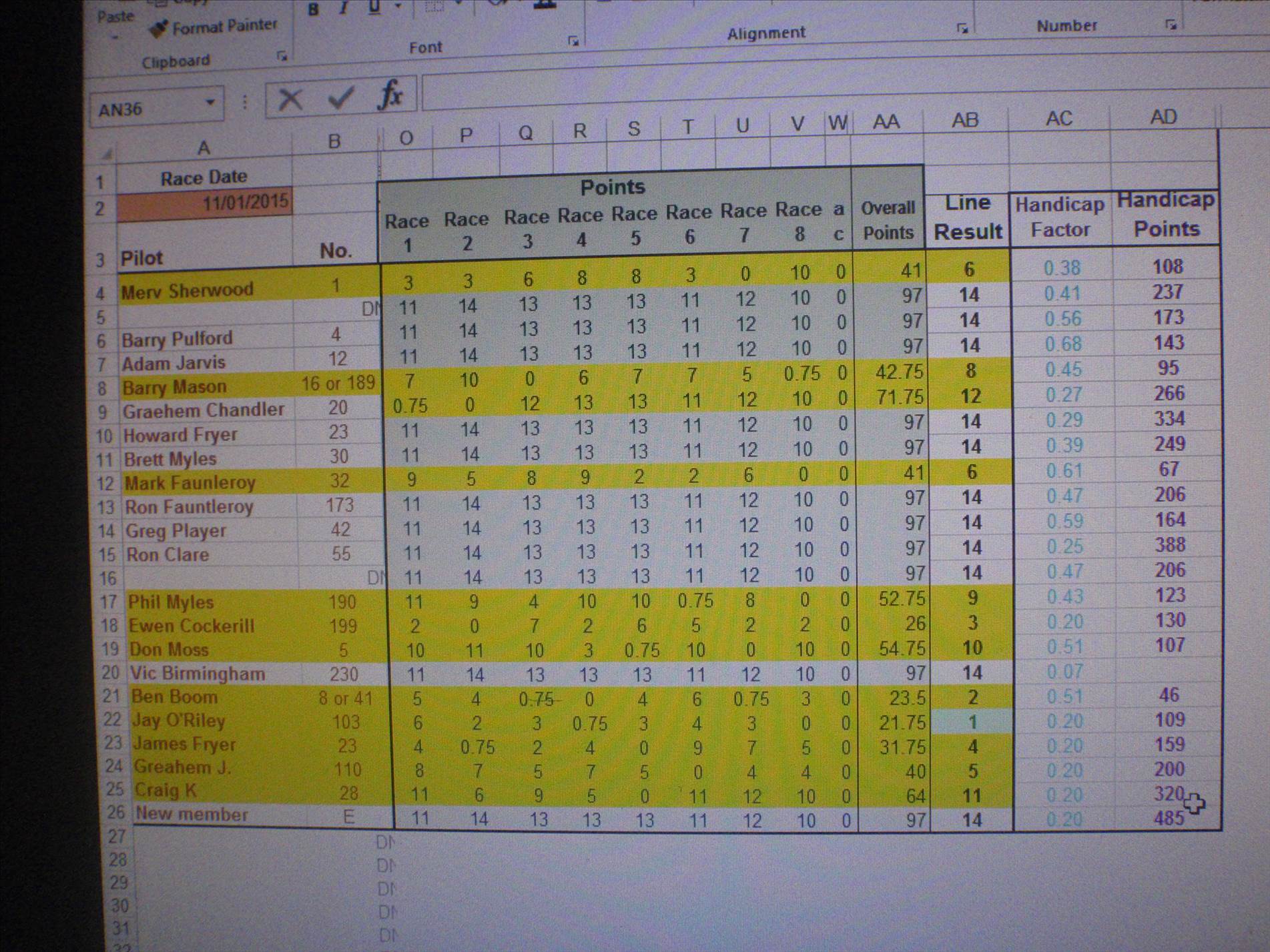This screenshot has width=1270, height=952.
Task: Expand the Paste options arrow
Action: 114,37
